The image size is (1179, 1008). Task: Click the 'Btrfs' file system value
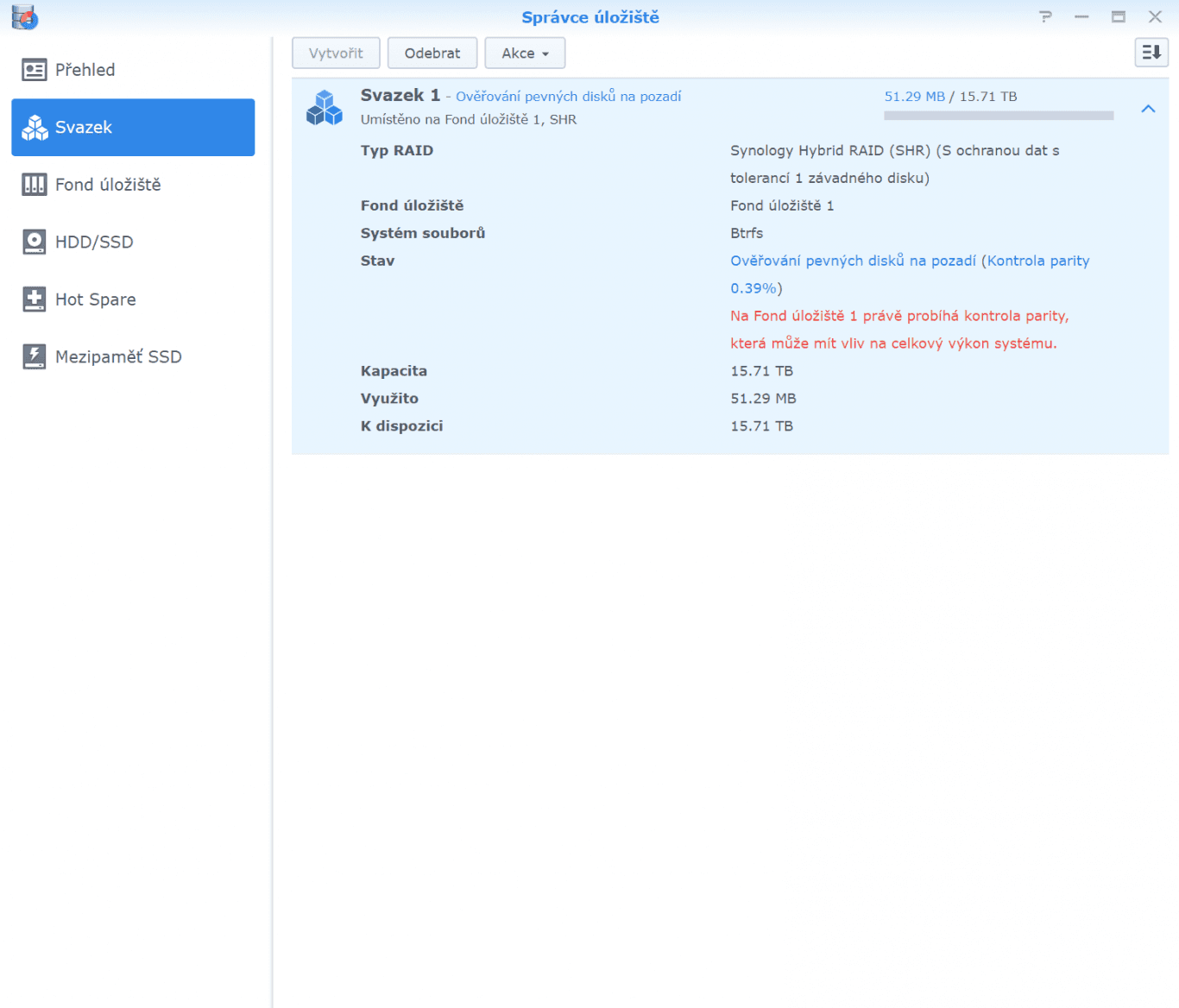coord(747,233)
